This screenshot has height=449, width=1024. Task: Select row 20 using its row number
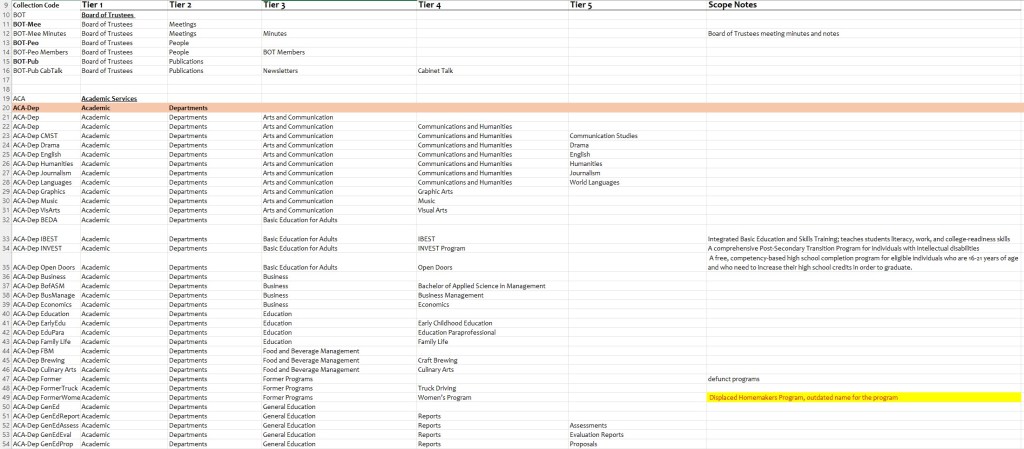pyautogui.click(x=5, y=108)
